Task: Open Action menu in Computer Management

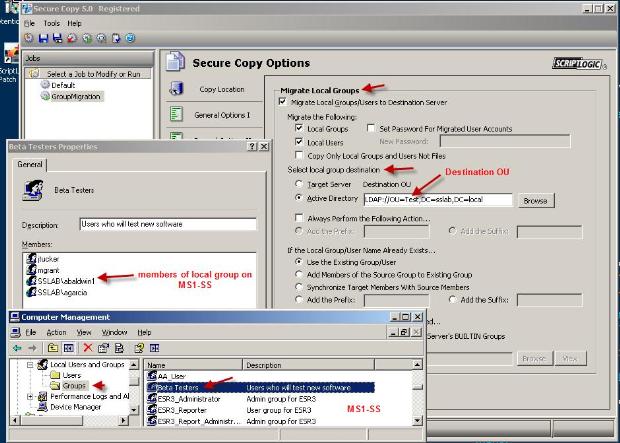Action: [56, 332]
